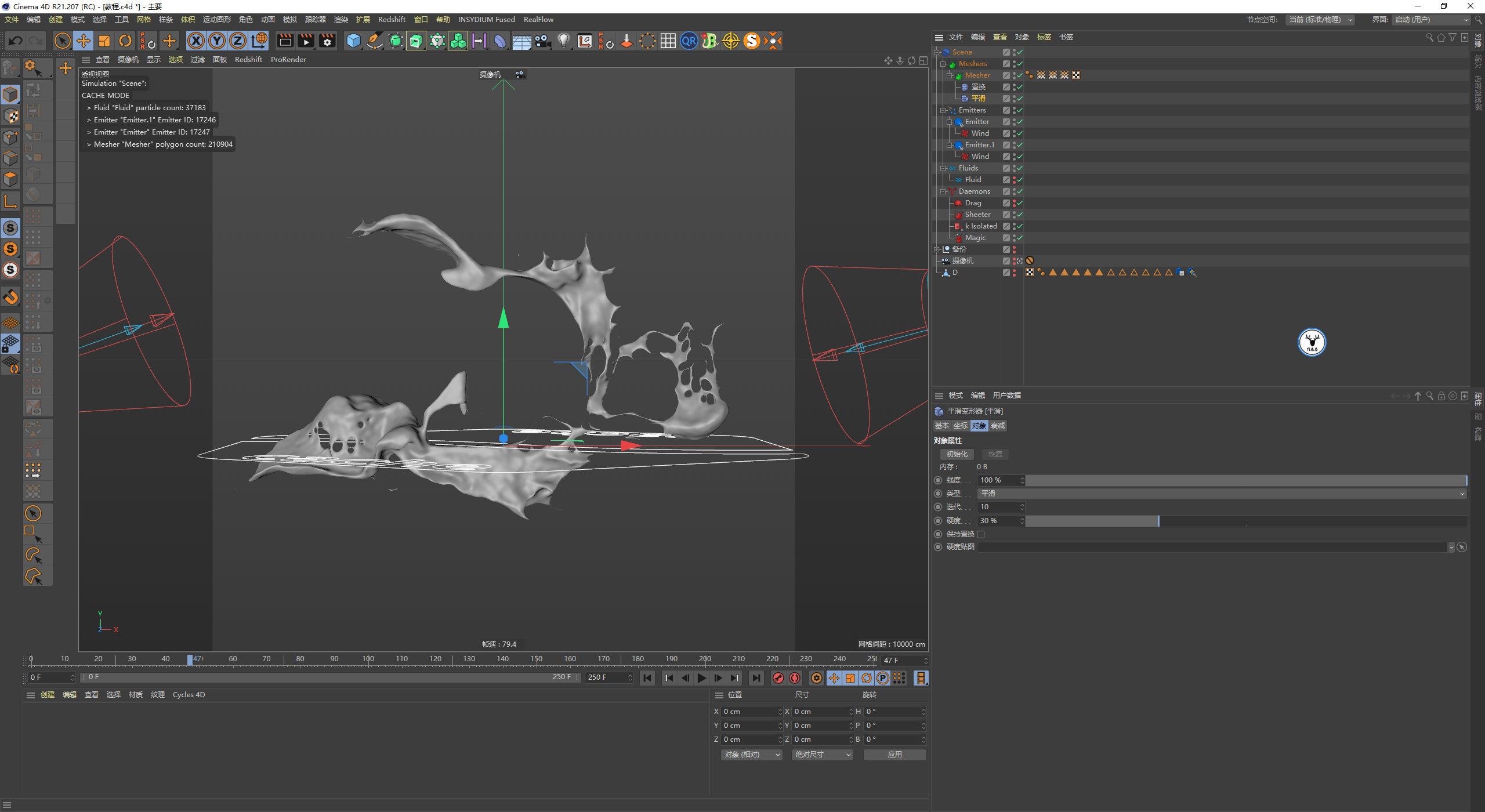Enable the 保持置换 checkbox

coord(981,534)
